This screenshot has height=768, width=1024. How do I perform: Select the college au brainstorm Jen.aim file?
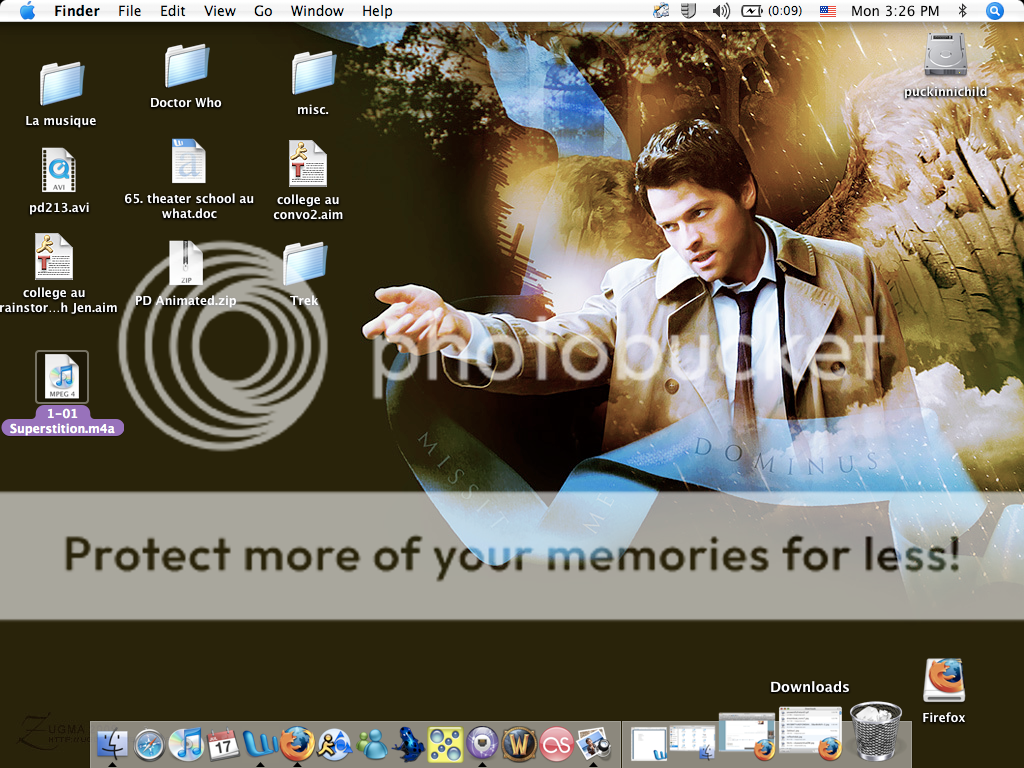coord(54,274)
